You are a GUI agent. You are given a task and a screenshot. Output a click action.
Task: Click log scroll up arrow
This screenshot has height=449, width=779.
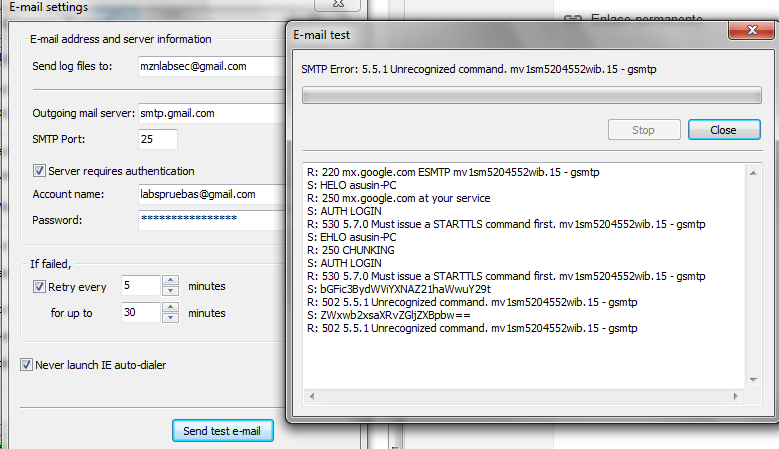point(753,173)
